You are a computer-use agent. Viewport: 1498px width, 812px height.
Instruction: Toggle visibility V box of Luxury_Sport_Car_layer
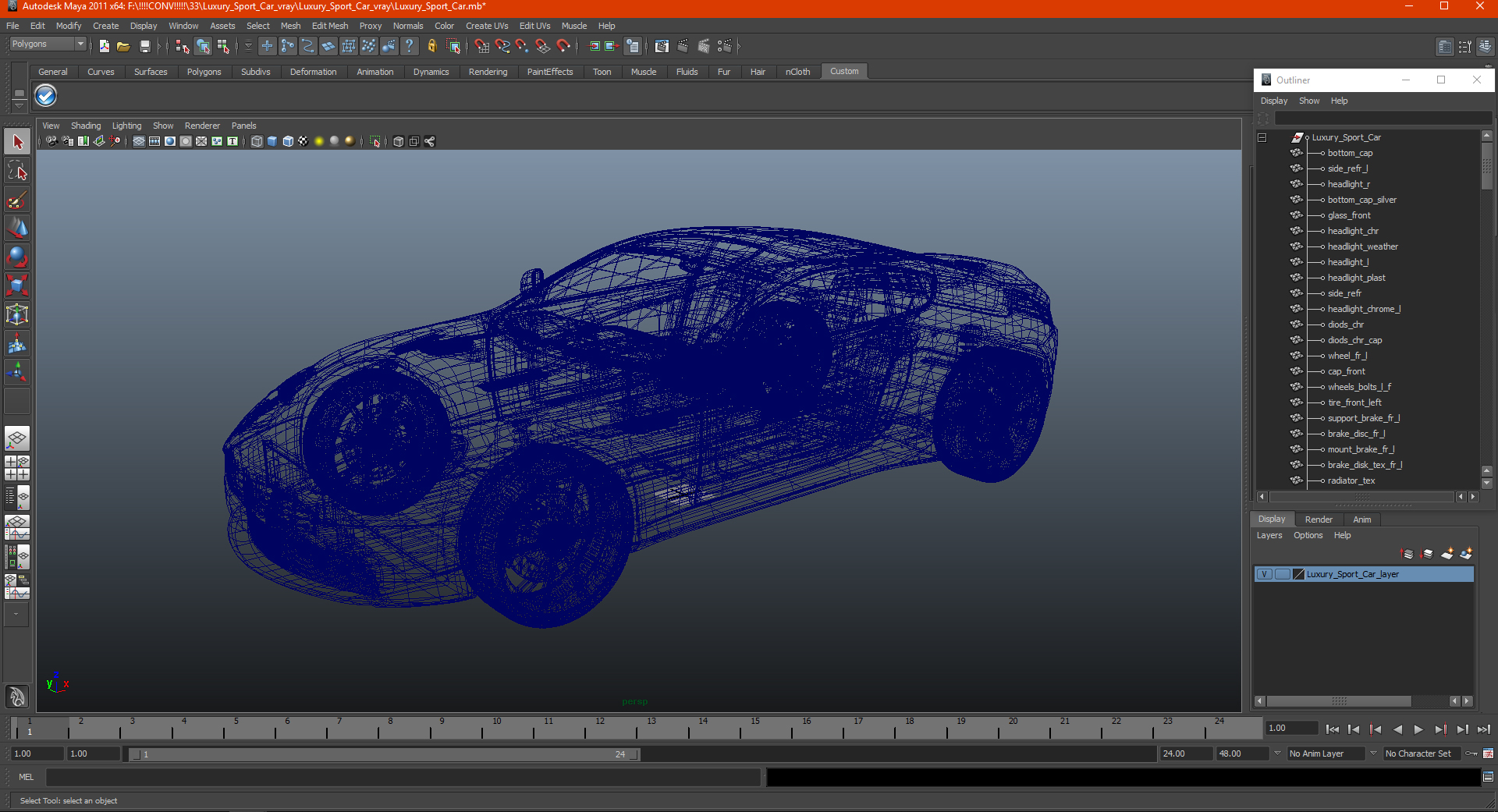[x=1264, y=574]
